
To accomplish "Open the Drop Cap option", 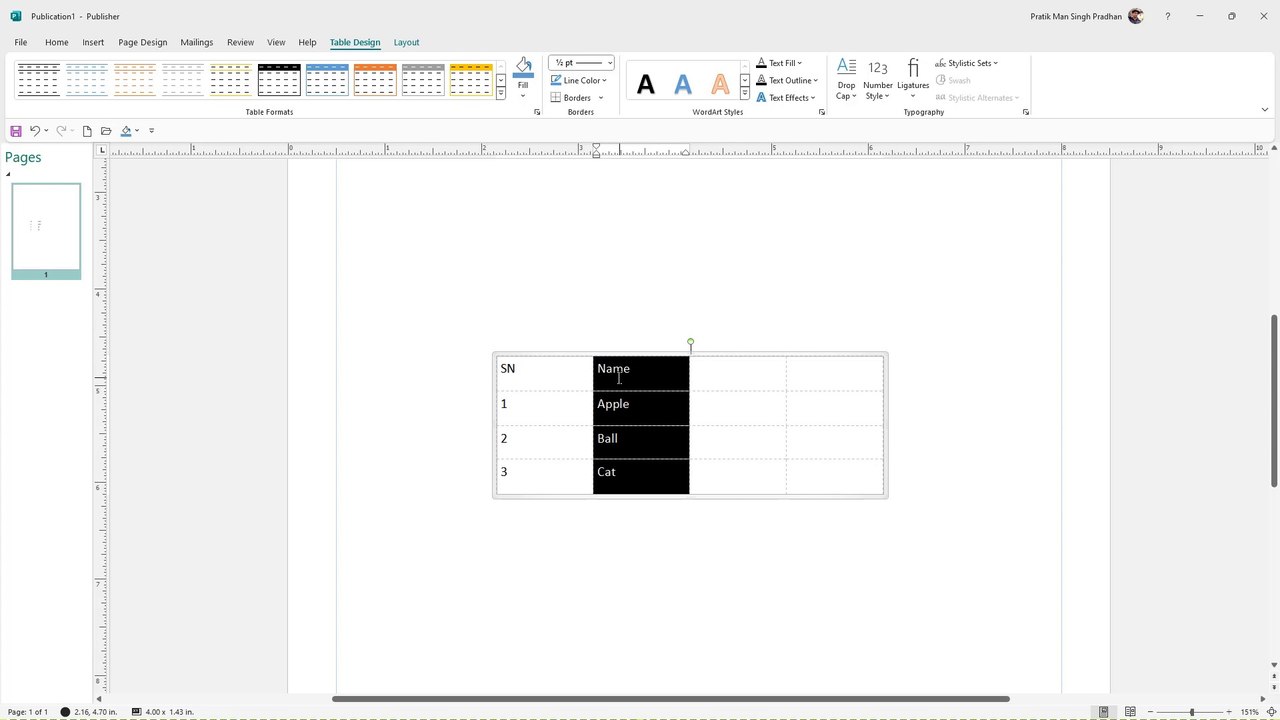I will (x=846, y=79).
